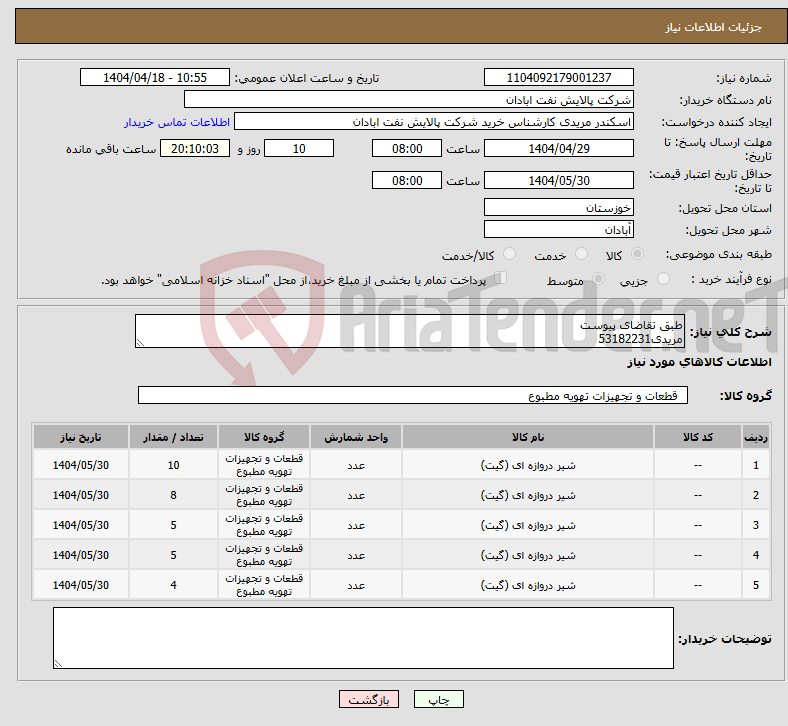Click the need date in row 1
Screen dimensions: 788x726
(x=81, y=465)
